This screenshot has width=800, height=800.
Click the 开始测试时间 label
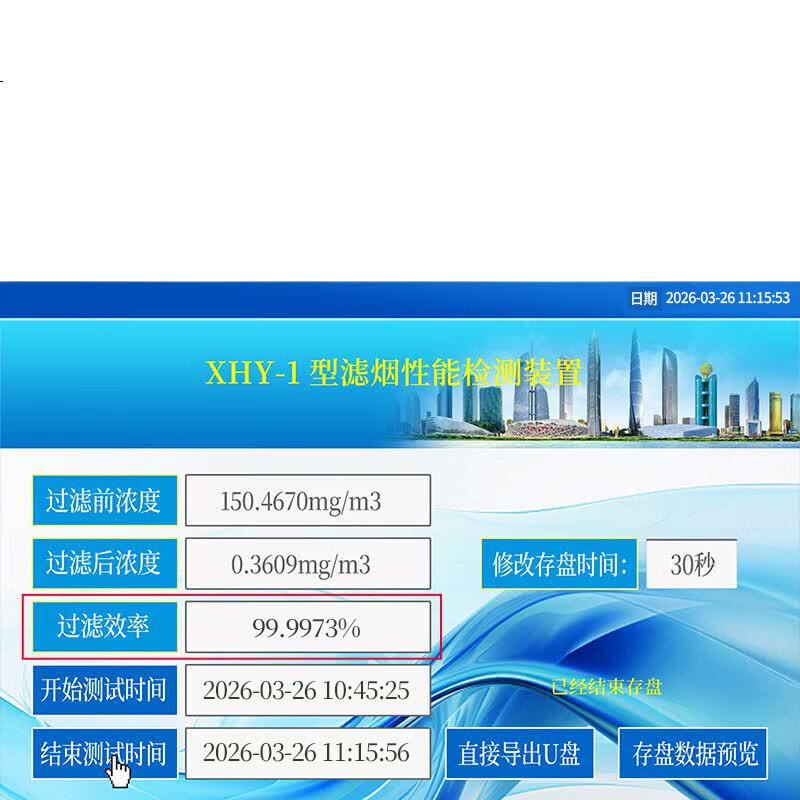tap(105, 690)
